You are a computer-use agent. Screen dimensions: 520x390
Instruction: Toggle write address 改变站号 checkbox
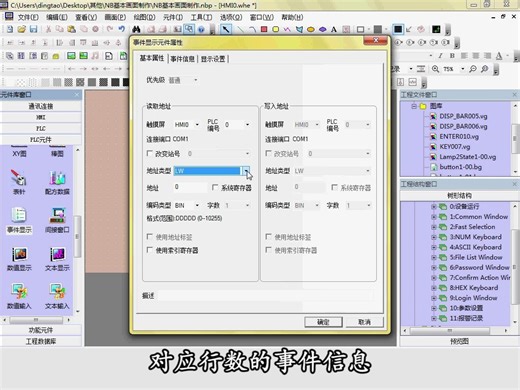(x=268, y=153)
